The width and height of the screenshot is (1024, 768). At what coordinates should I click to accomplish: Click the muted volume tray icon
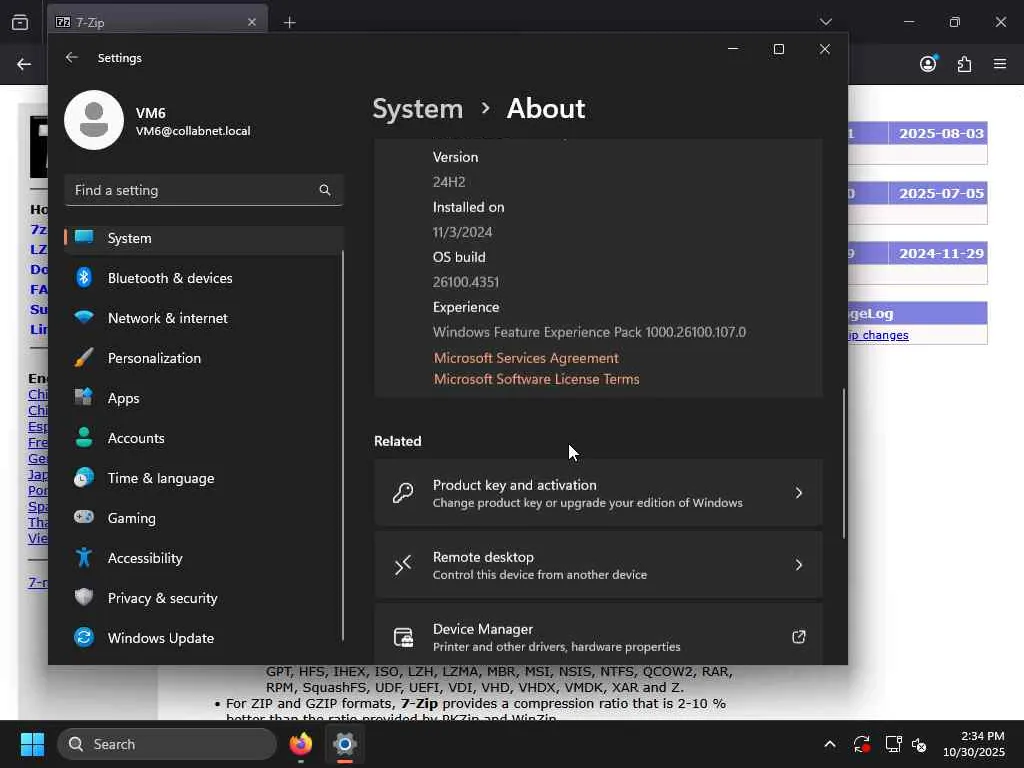click(x=920, y=744)
